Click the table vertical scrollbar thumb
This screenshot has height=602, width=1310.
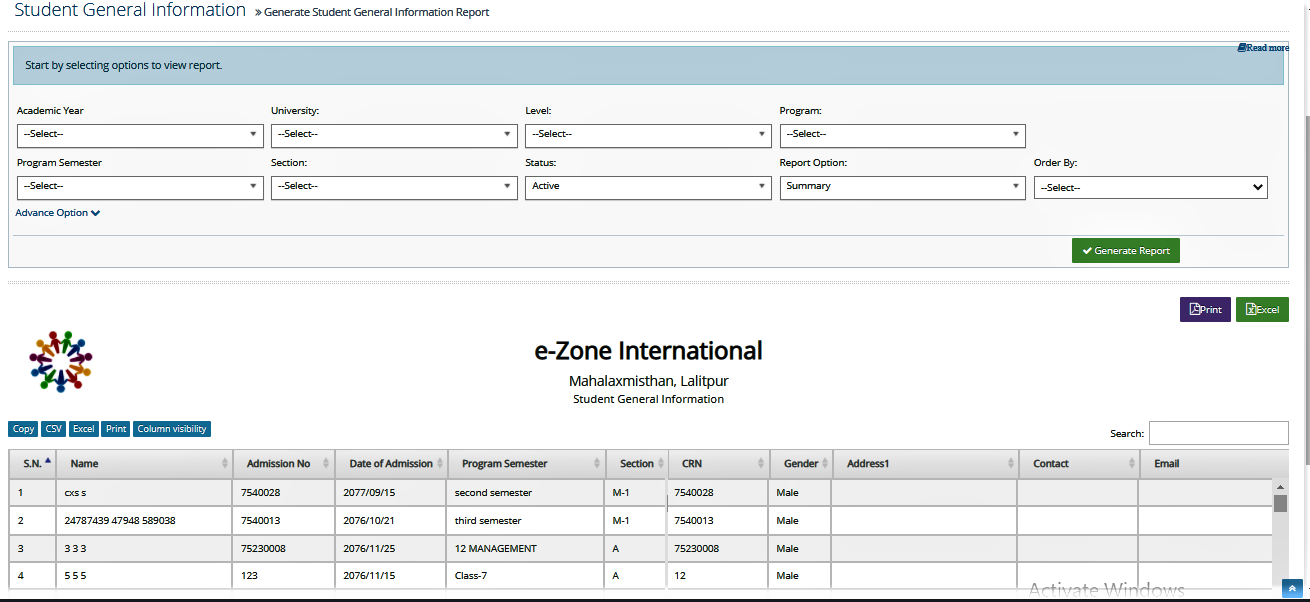[x=1280, y=503]
